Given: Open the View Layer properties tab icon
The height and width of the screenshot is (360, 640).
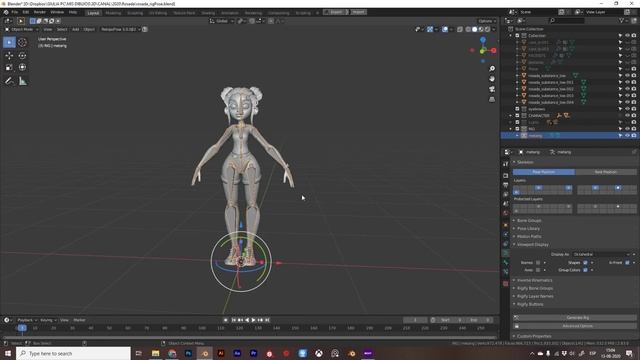Looking at the screenshot, I should [506, 194].
